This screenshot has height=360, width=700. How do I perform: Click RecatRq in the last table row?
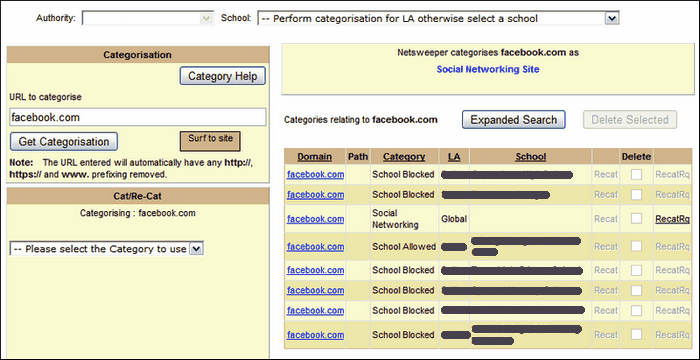672,335
